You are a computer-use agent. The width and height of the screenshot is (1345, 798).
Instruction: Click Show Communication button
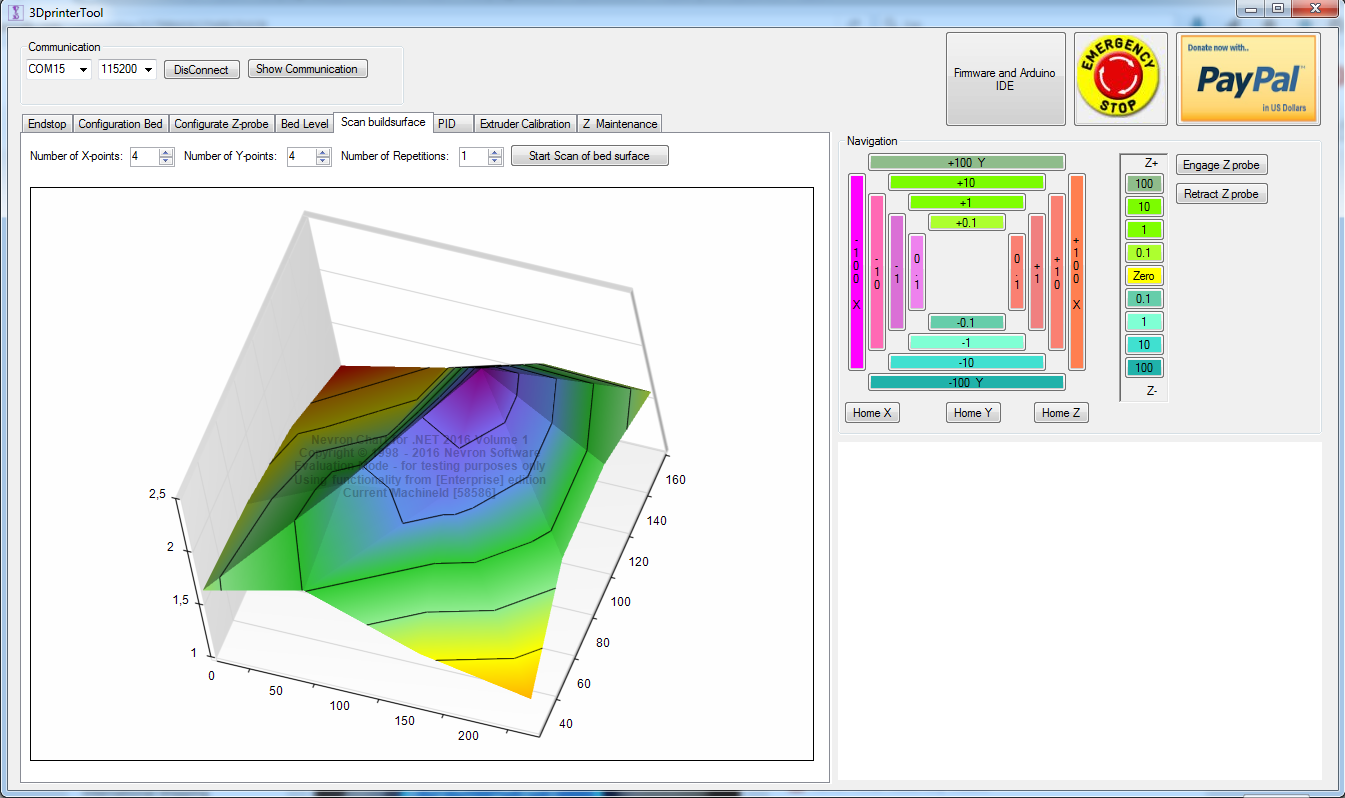[307, 69]
